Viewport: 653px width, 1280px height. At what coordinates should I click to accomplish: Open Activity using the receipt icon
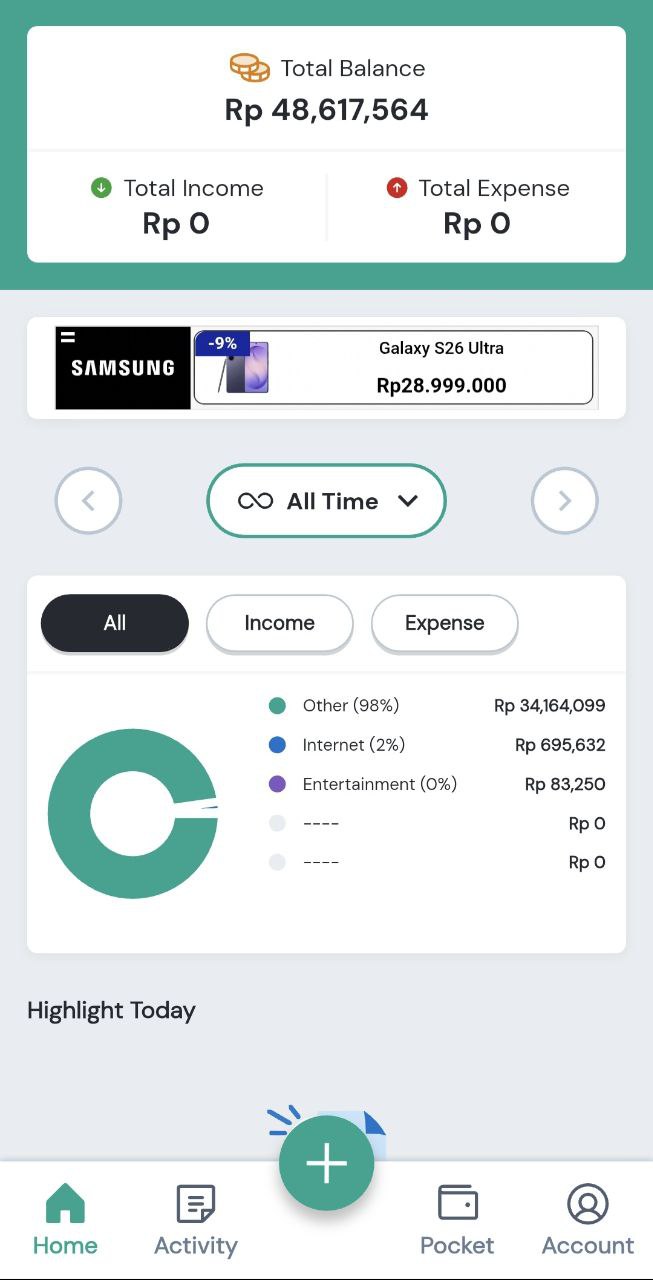click(195, 1203)
